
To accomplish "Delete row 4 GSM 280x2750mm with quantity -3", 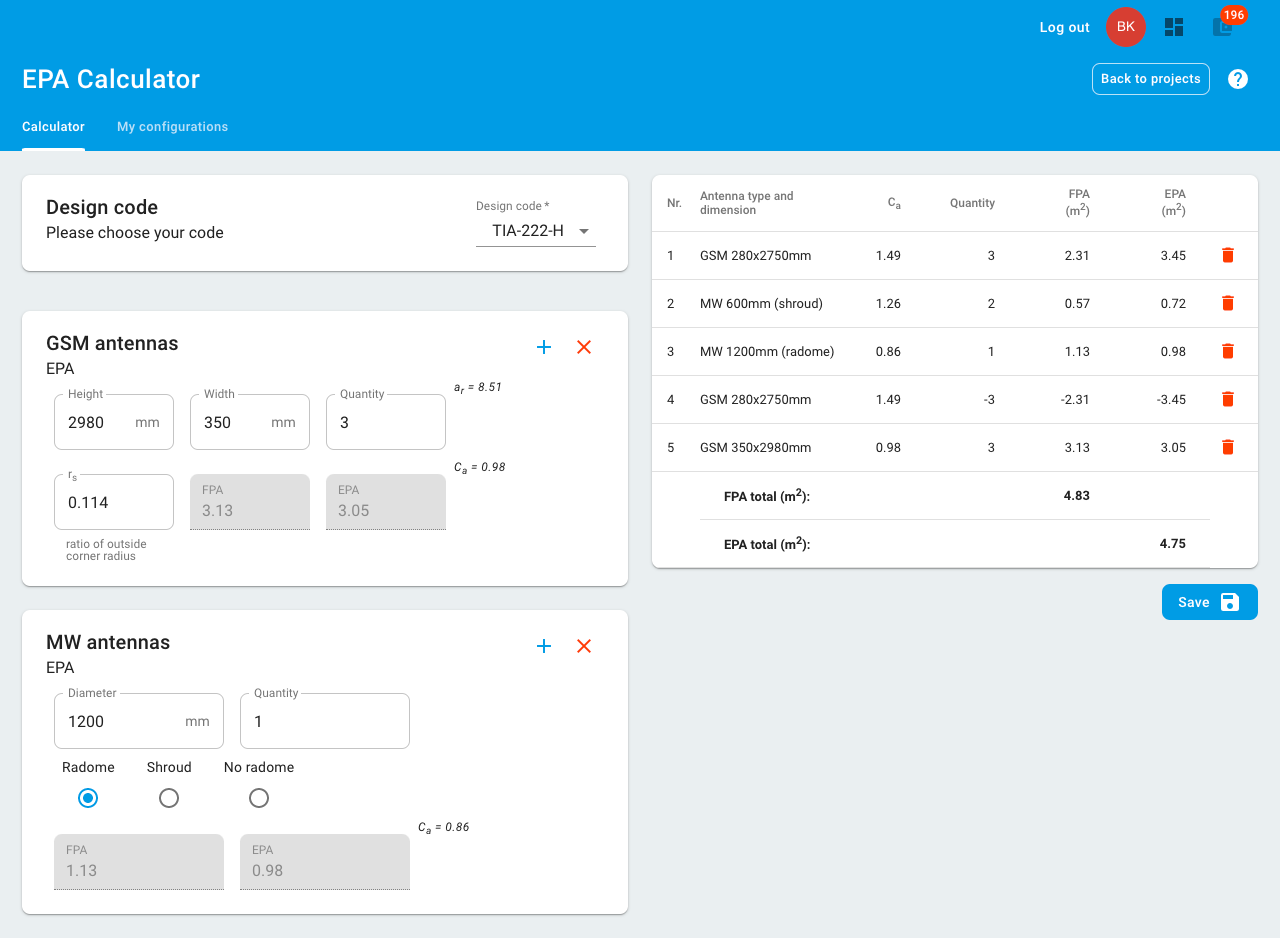I will [x=1228, y=399].
